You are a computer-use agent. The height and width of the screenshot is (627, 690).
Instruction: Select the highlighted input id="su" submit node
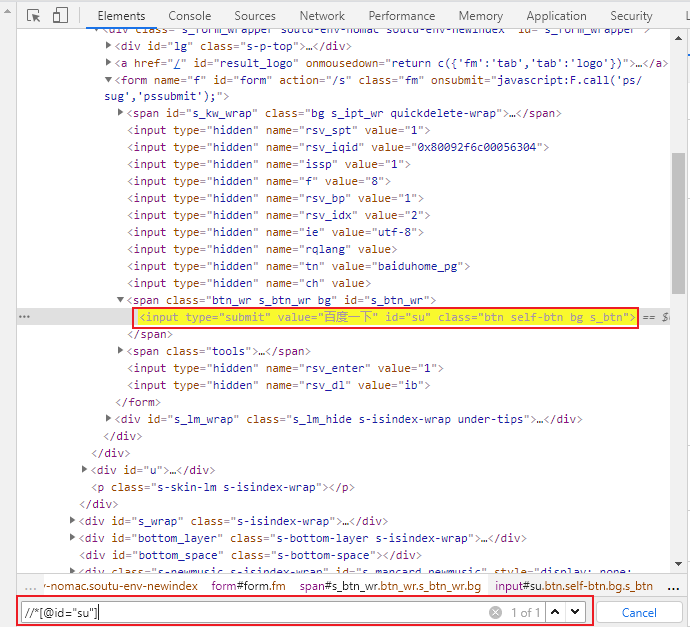point(387,317)
